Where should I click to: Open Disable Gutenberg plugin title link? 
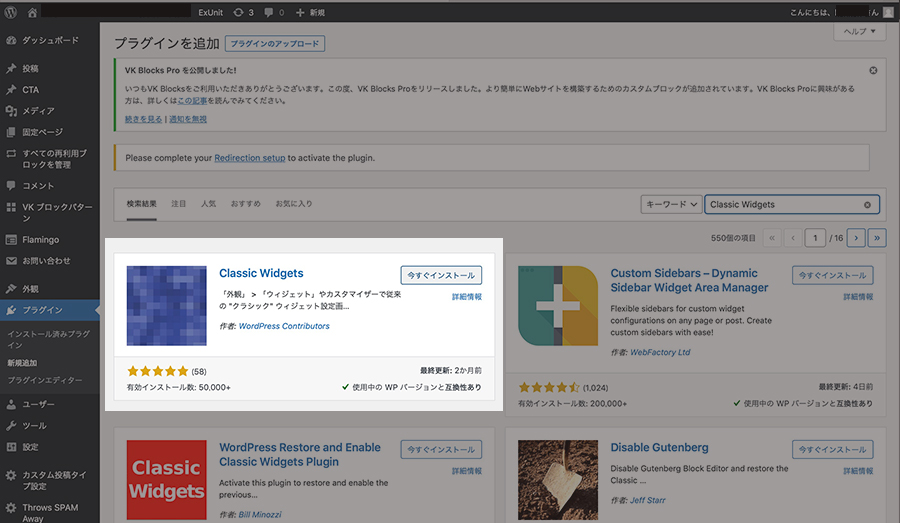659,447
